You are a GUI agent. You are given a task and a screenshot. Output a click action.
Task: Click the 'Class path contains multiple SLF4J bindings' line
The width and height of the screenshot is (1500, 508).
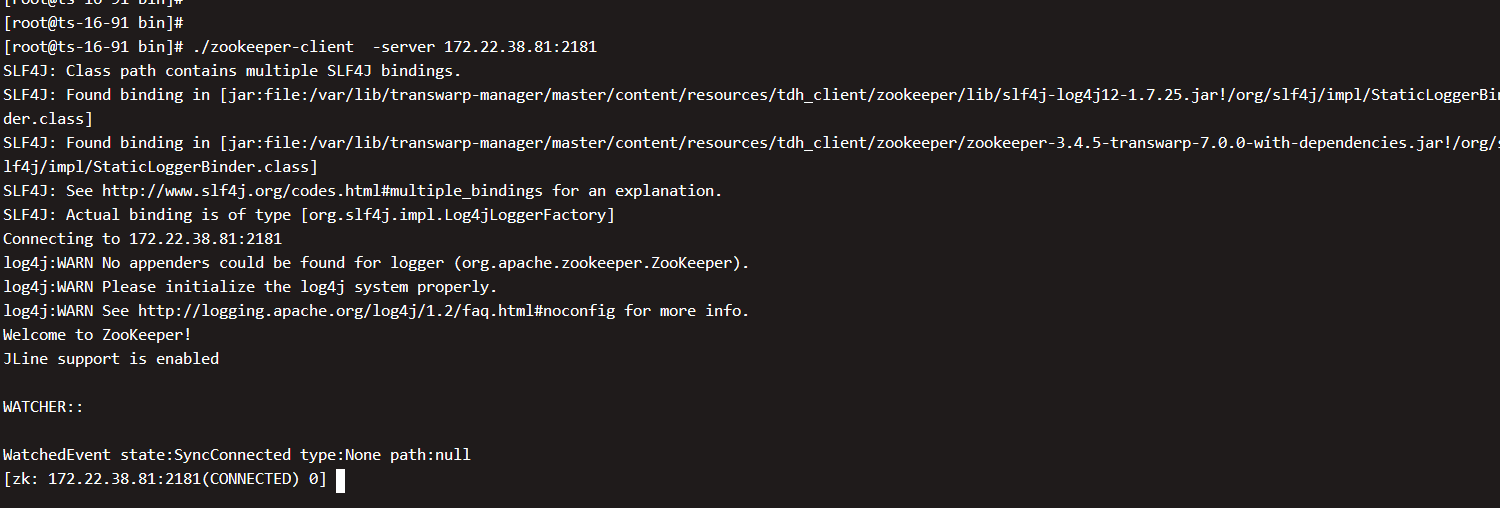[232, 71]
